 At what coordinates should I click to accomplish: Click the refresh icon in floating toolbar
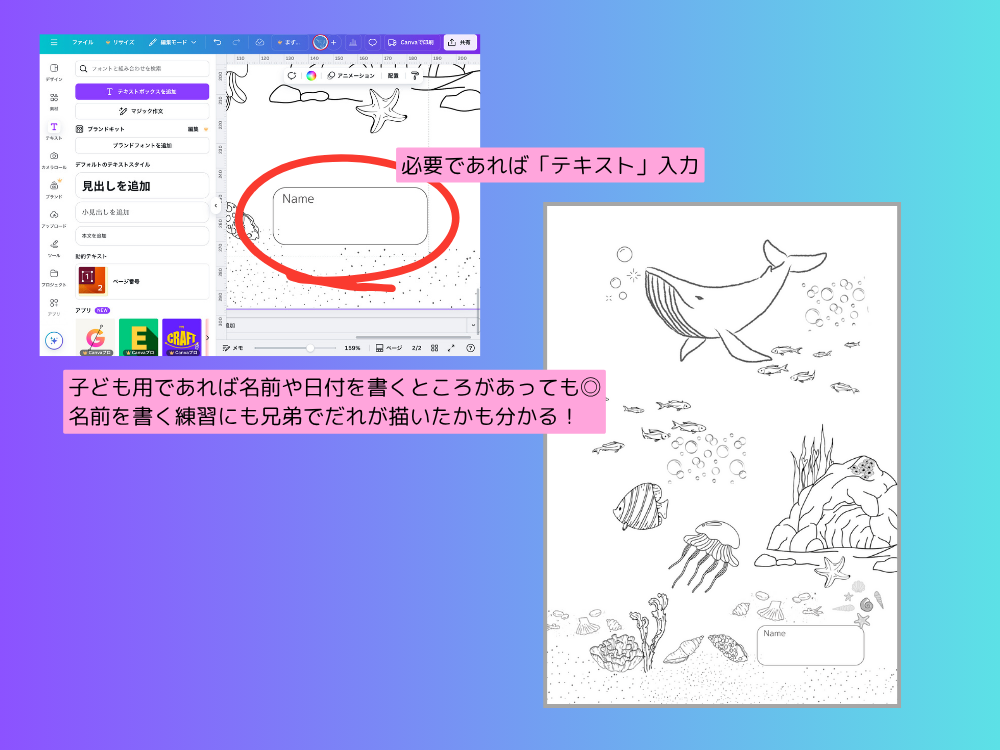(292, 75)
